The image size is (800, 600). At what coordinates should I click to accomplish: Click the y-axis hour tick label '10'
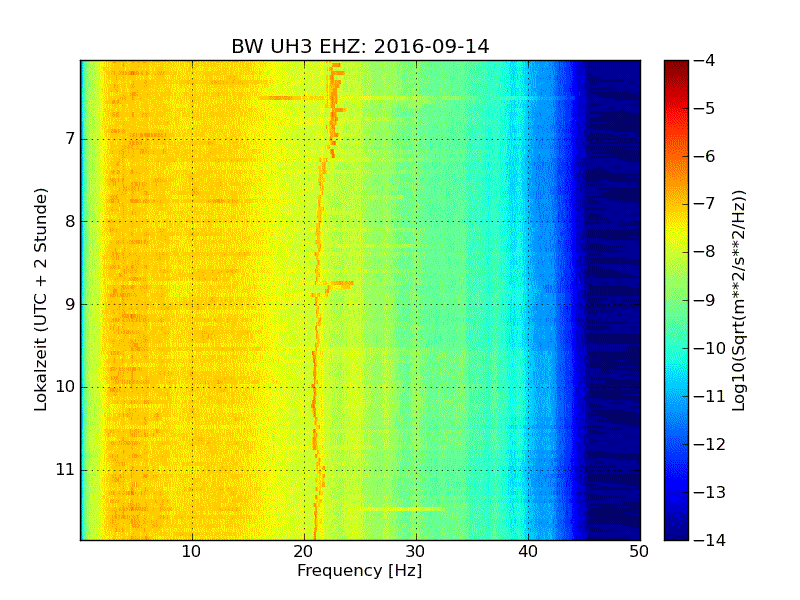[x=65, y=387]
